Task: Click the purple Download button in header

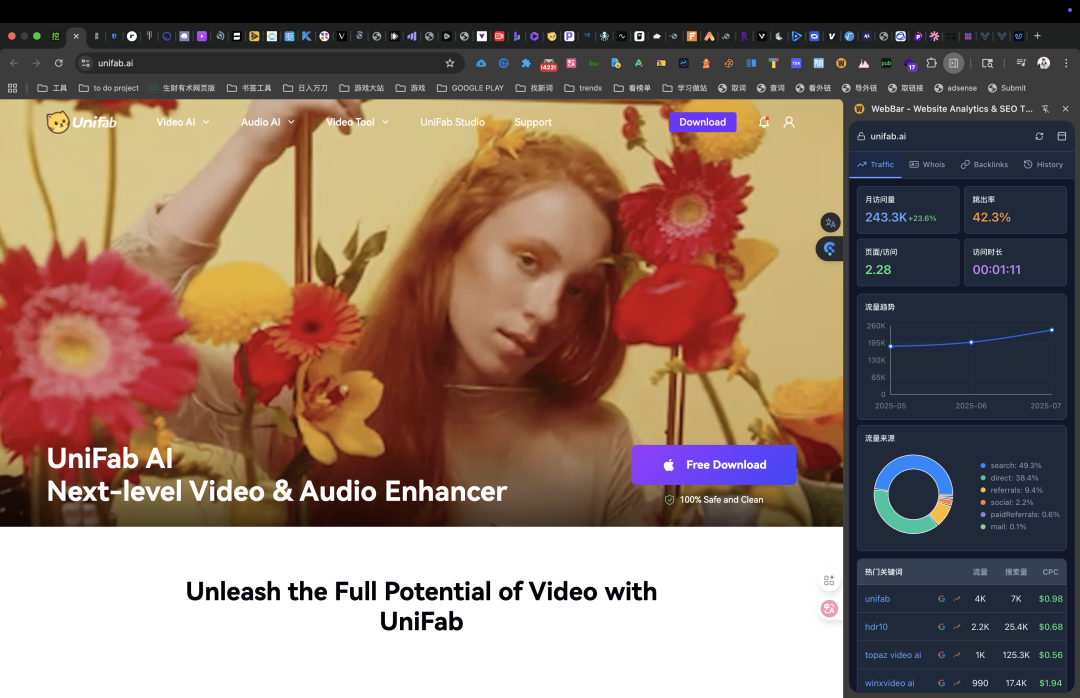Action: [x=703, y=122]
